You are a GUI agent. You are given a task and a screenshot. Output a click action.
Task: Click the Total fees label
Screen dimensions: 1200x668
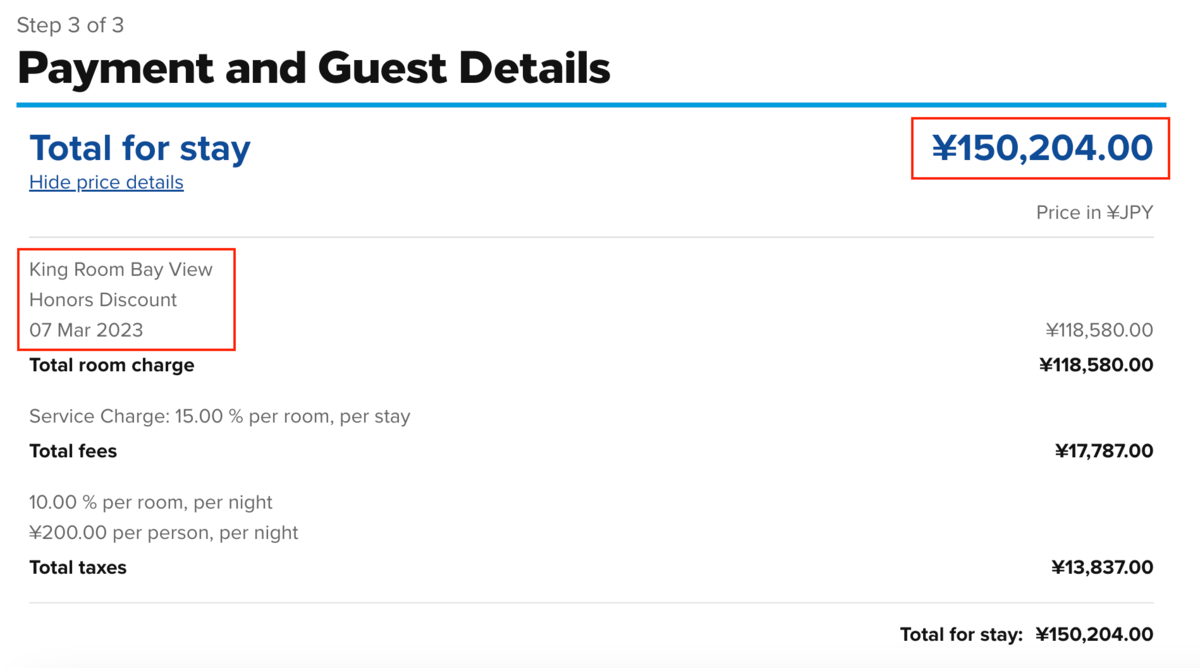click(x=73, y=451)
